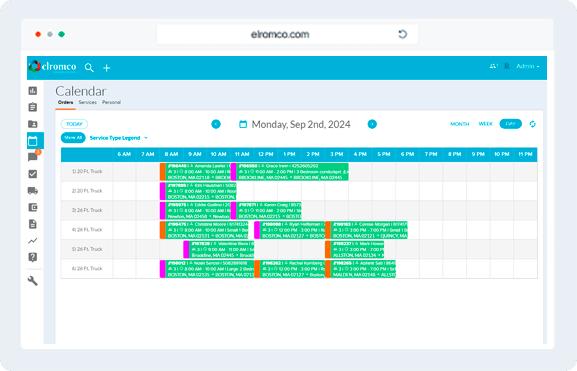
Task: Switch to the Personal tab
Action: (111, 102)
